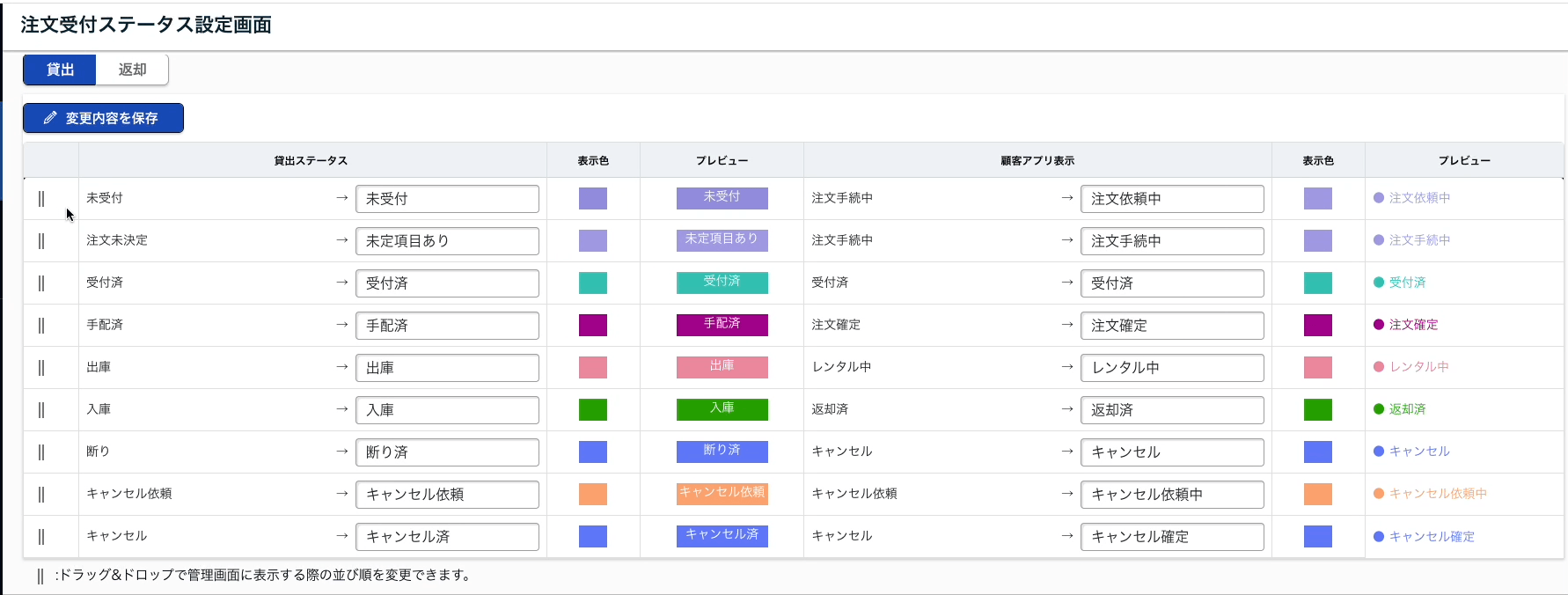Pick customer app color for レンタル中

click(x=1317, y=368)
